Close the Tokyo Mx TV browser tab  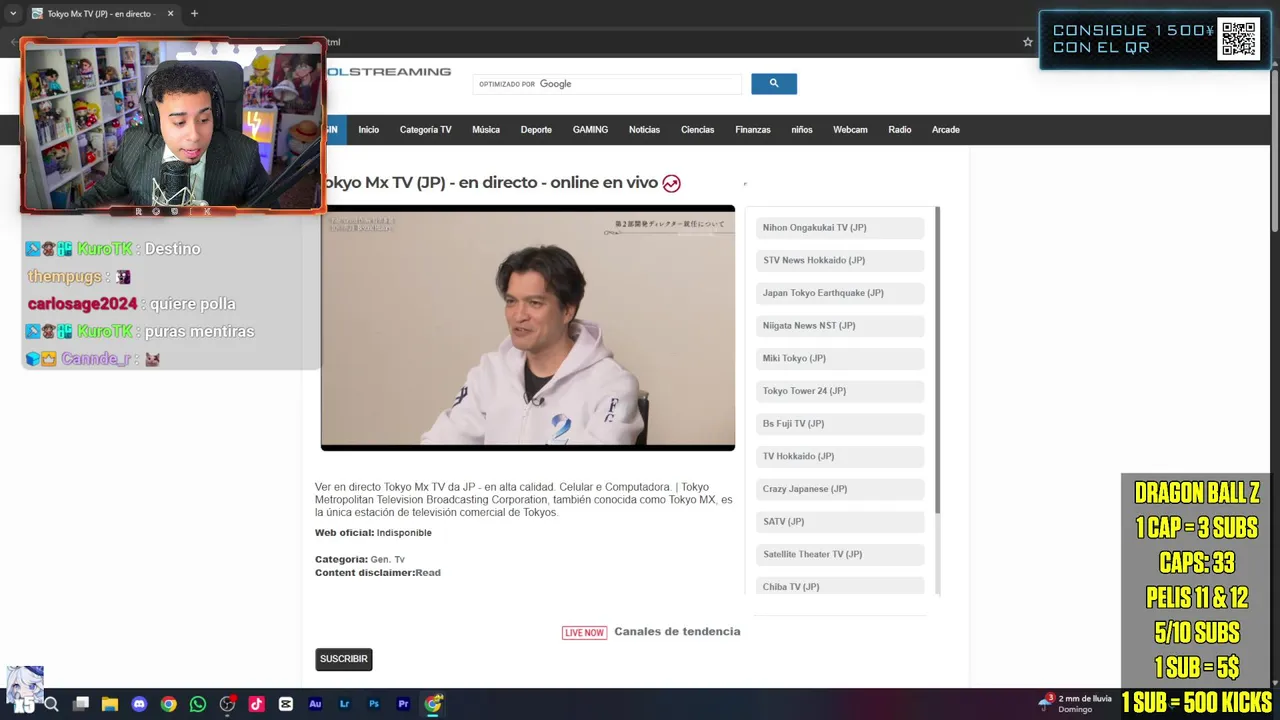(x=170, y=13)
